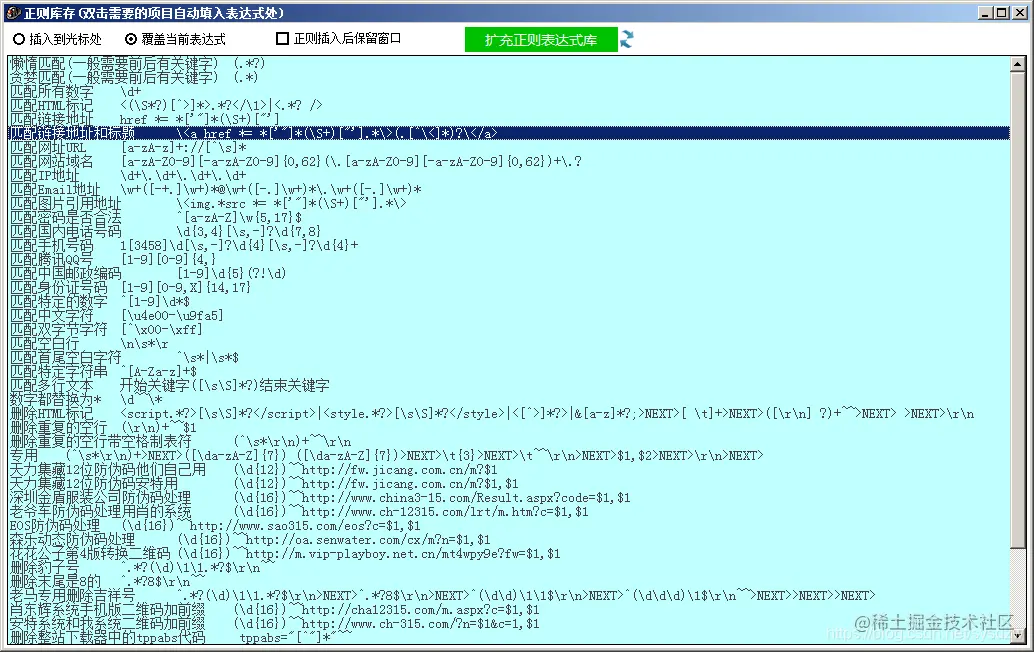This screenshot has height=652, width=1034.
Task: Select the highlighted 匹配链接地址和标题 row
Action: (509, 133)
